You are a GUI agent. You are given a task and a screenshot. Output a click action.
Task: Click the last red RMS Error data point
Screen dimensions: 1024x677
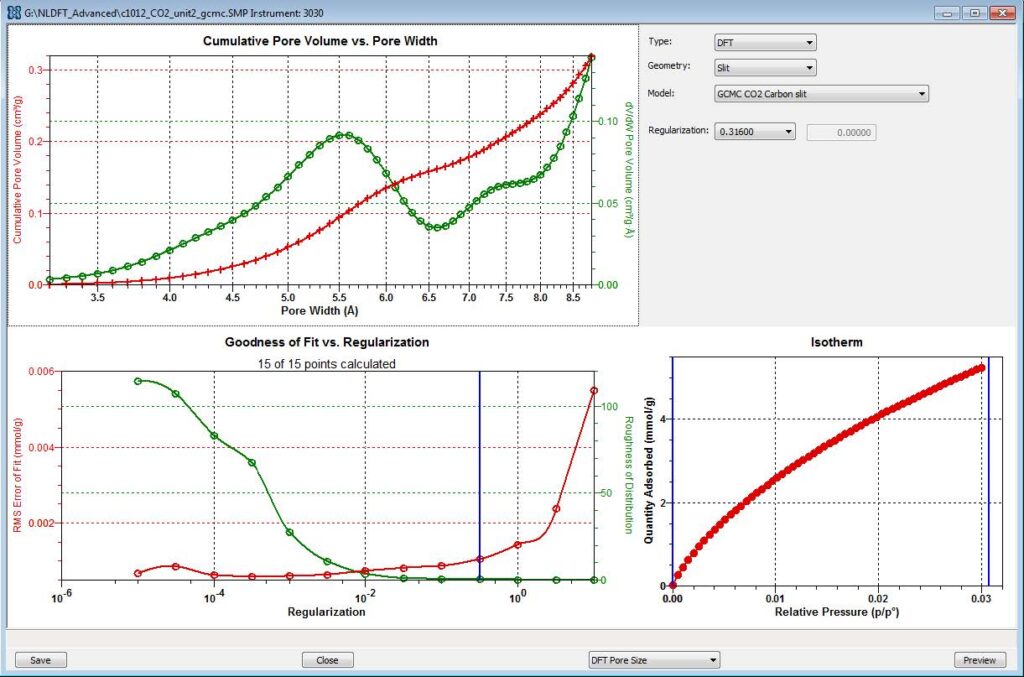pyautogui.click(x=594, y=390)
